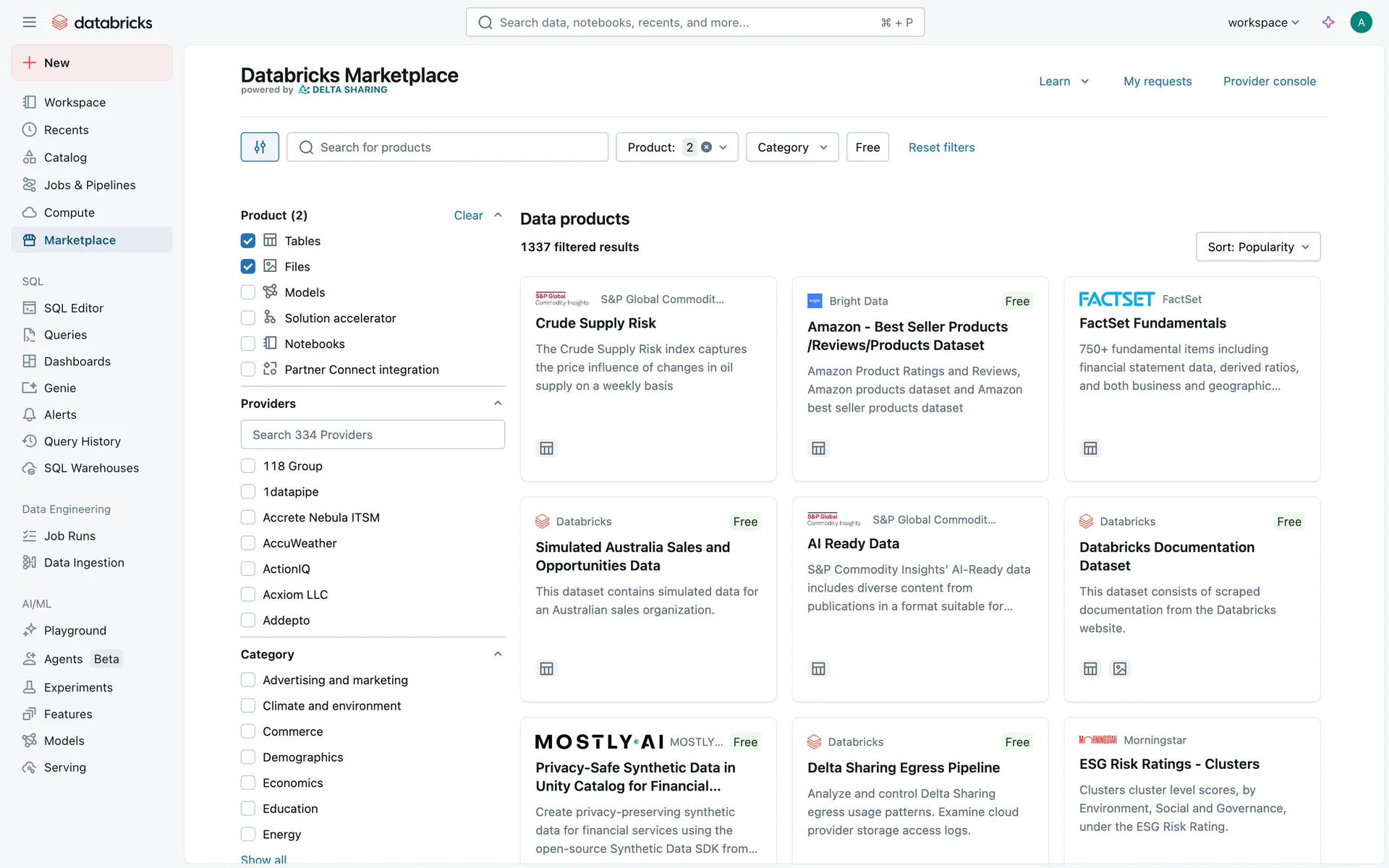The width and height of the screenshot is (1389, 868).
Task: Click the table icon on Crude Supply Risk card
Action: click(547, 448)
